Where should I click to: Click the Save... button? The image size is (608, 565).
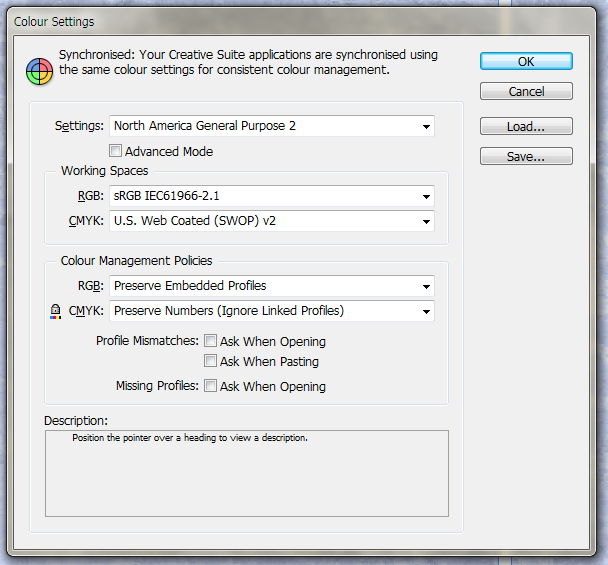(526, 156)
